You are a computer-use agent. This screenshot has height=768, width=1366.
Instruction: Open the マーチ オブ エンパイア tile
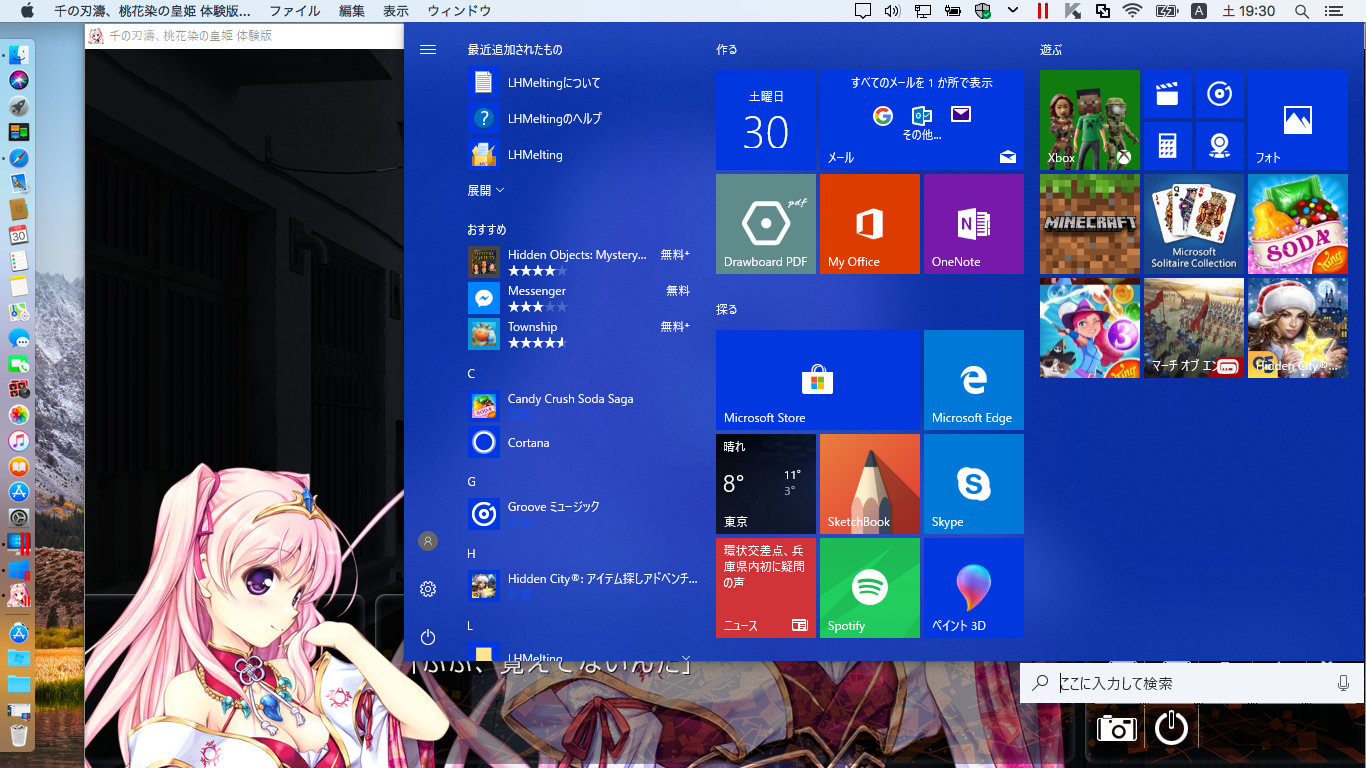click(1194, 328)
